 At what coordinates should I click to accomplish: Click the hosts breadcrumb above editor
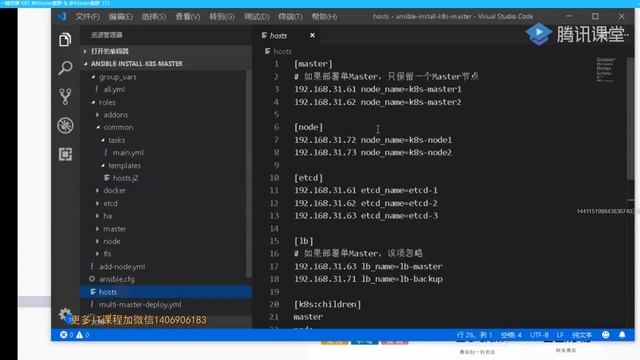(282, 51)
